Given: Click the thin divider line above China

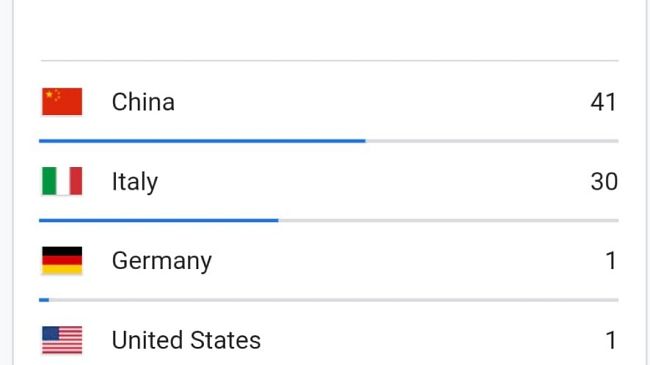Looking at the screenshot, I should pos(330,61).
